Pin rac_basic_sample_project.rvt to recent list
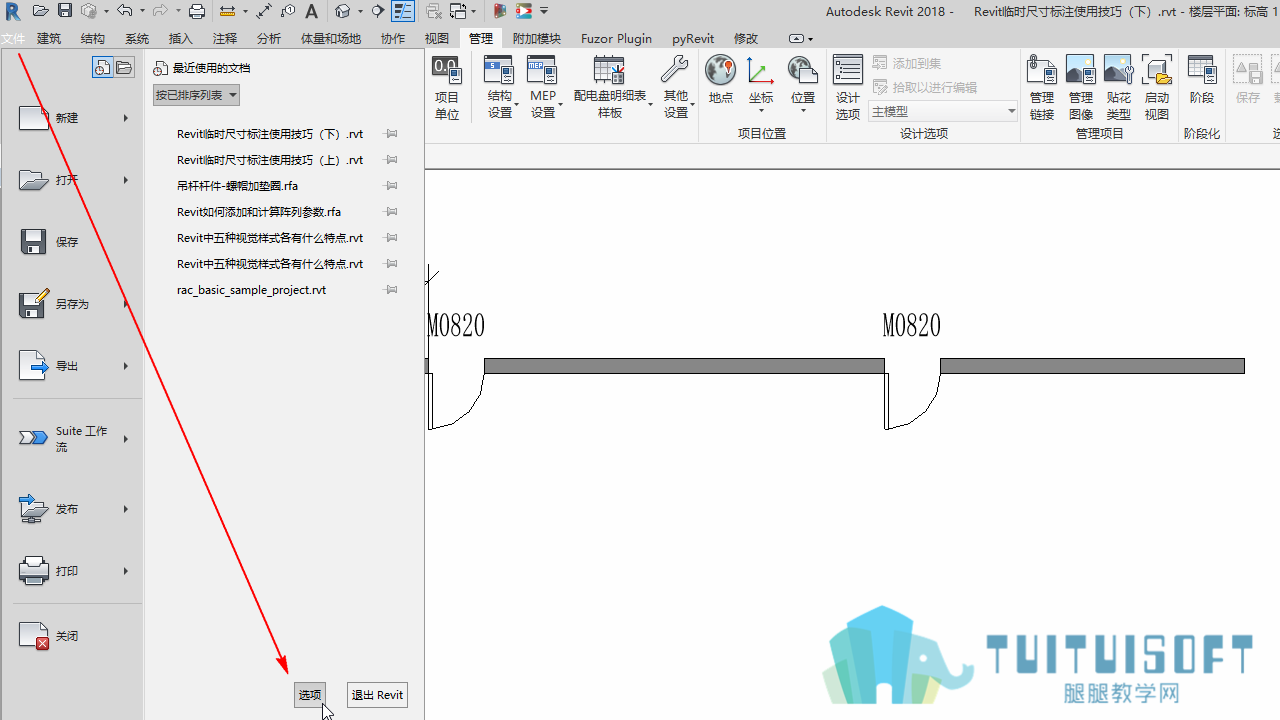Viewport: 1280px width, 720px height. [392, 290]
